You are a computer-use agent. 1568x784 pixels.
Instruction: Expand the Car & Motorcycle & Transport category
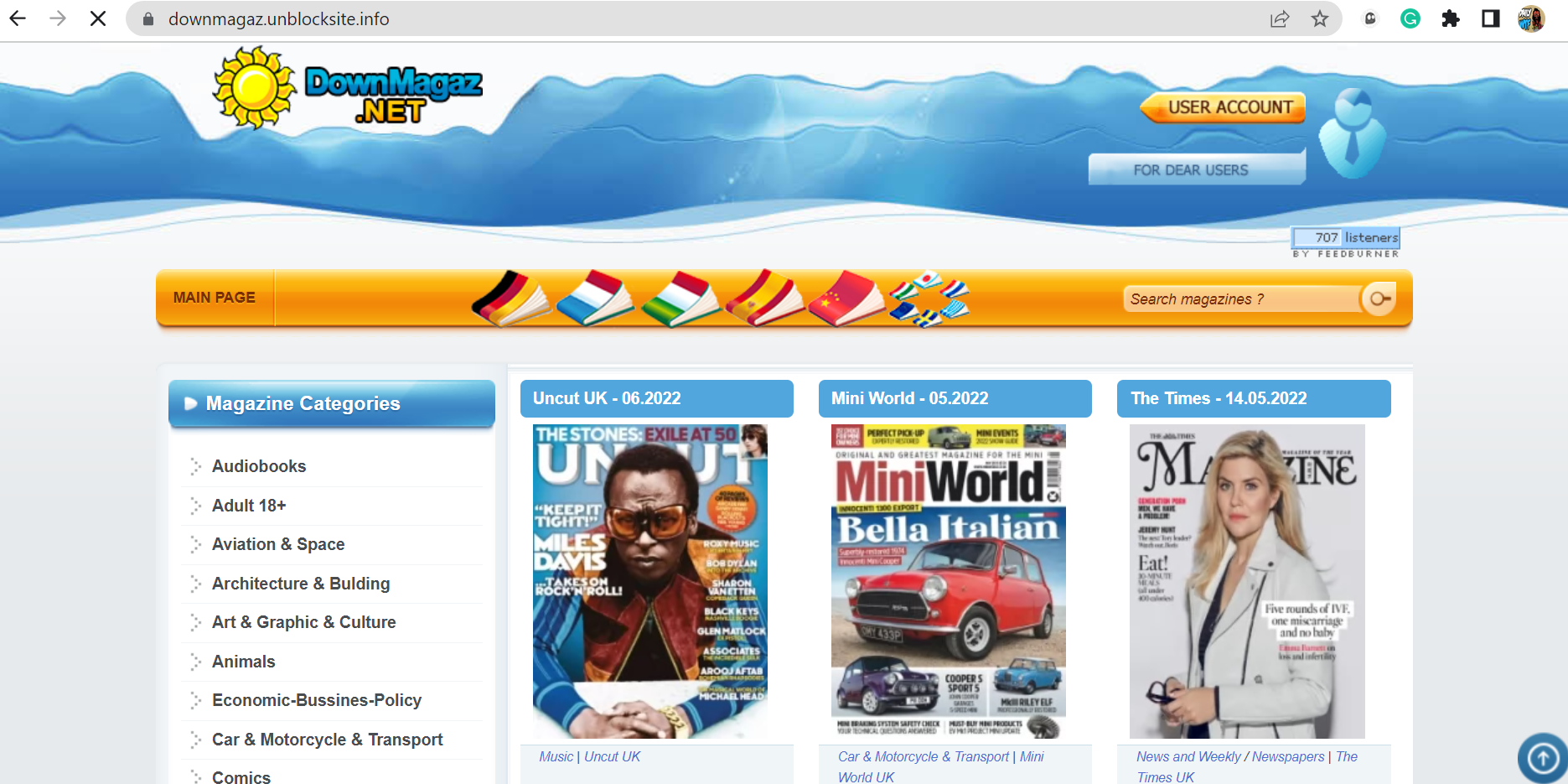(328, 740)
